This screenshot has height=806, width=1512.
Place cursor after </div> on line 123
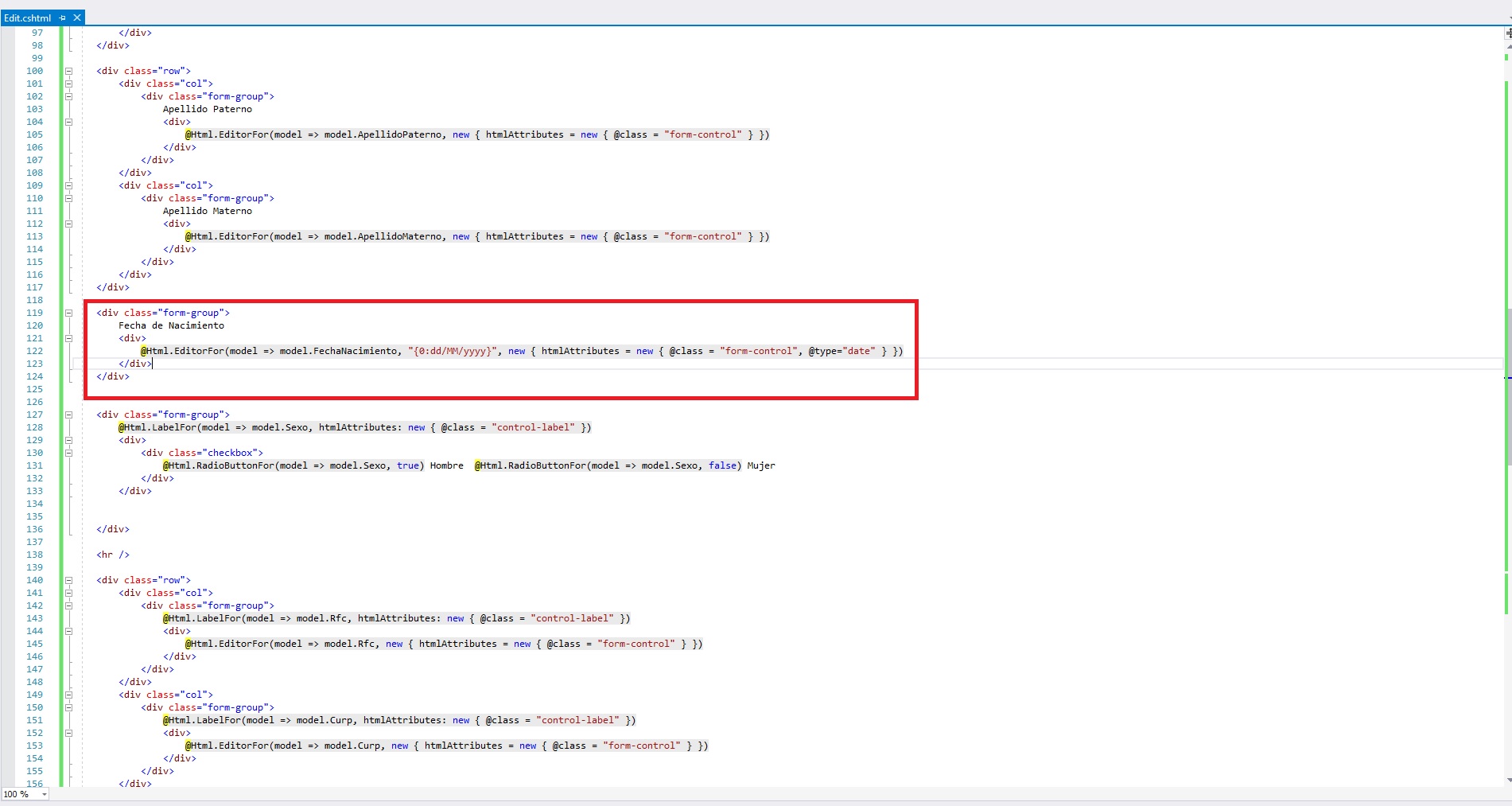click(x=152, y=364)
